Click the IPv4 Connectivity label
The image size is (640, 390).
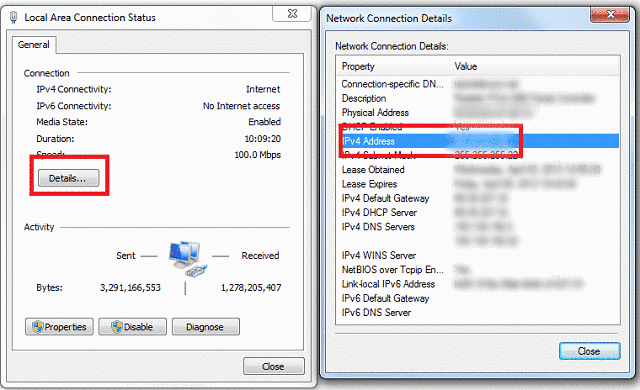(73, 89)
